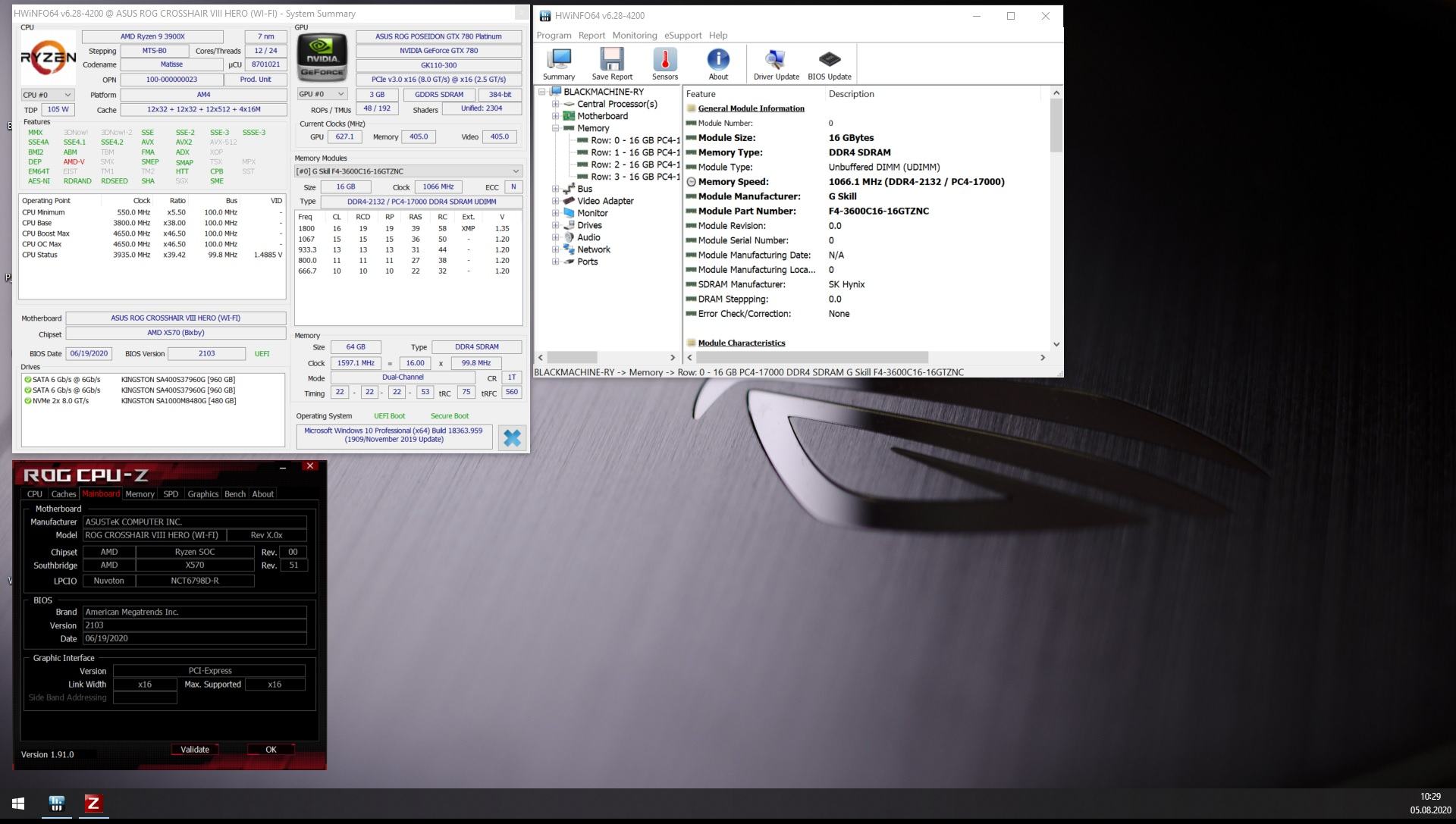This screenshot has height=824, width=1456.
Task: Switch to SPD tab in CPU-Z
Action: point(171,494)
